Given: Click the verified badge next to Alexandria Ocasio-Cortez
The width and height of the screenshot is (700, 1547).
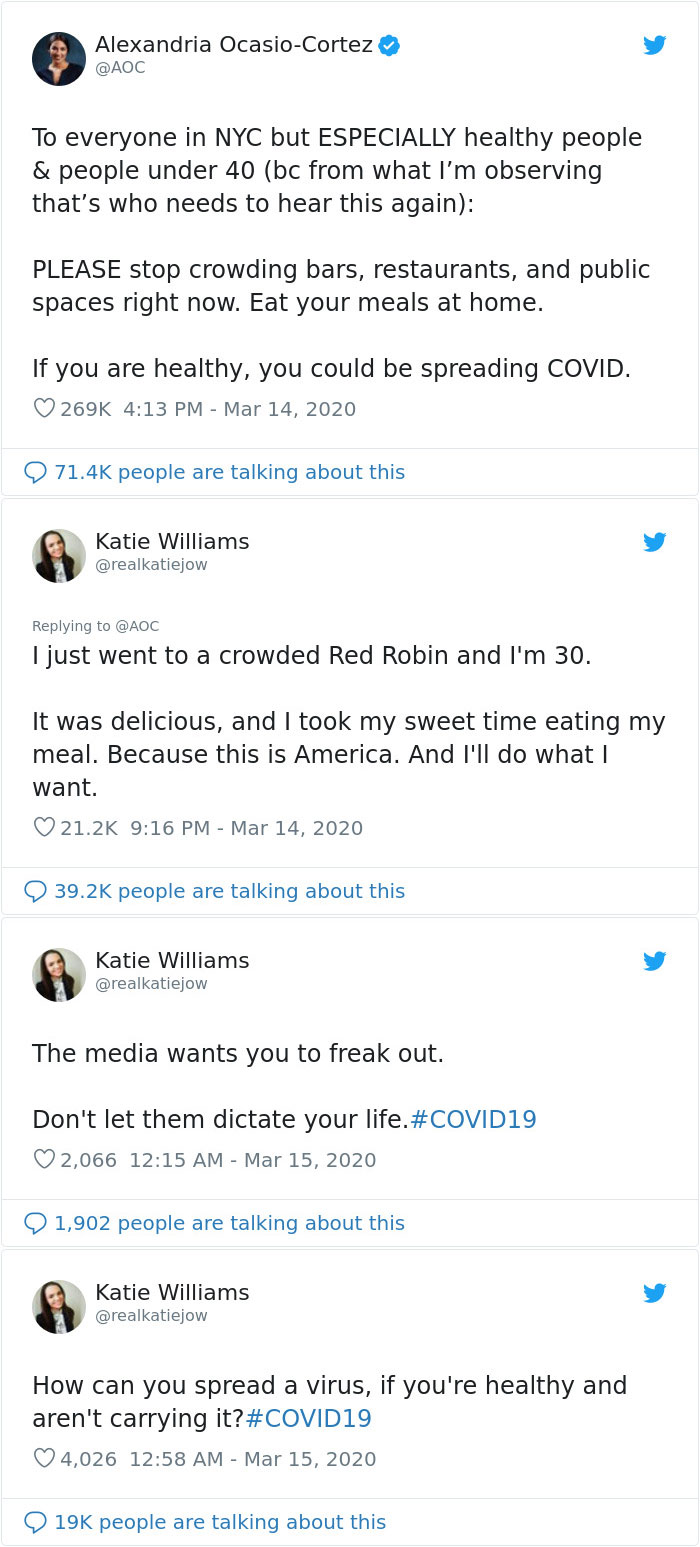Looking at the screenshot, I should (x=390, y=44).
